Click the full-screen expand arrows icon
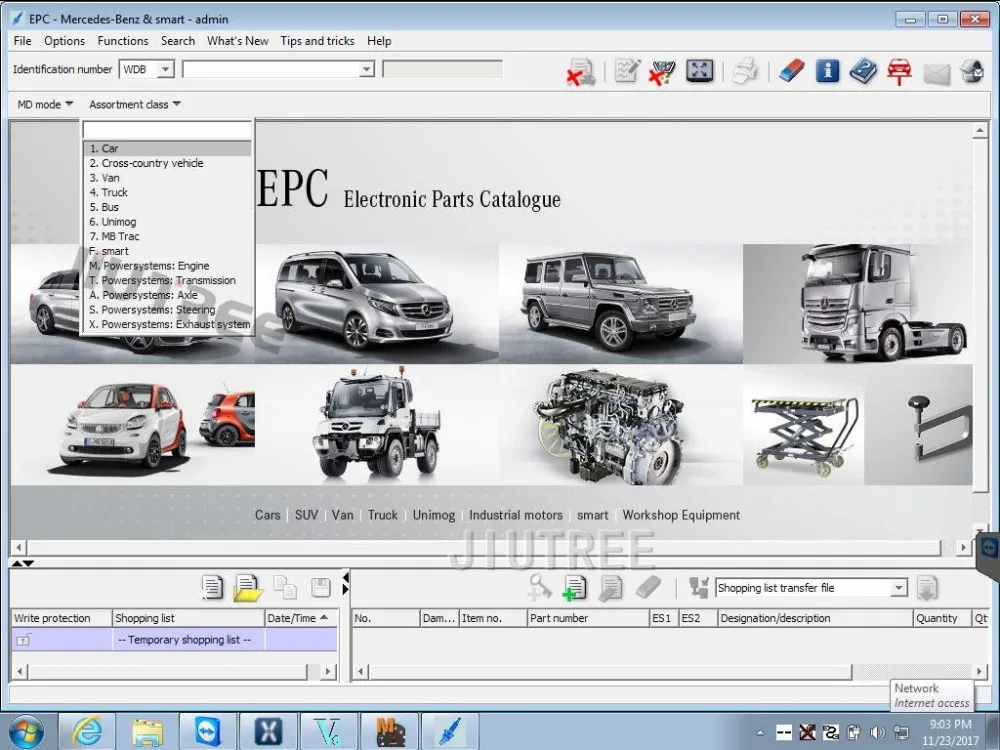The width and height of the screenshot is (1000, 750). click(x=700, y=71)
